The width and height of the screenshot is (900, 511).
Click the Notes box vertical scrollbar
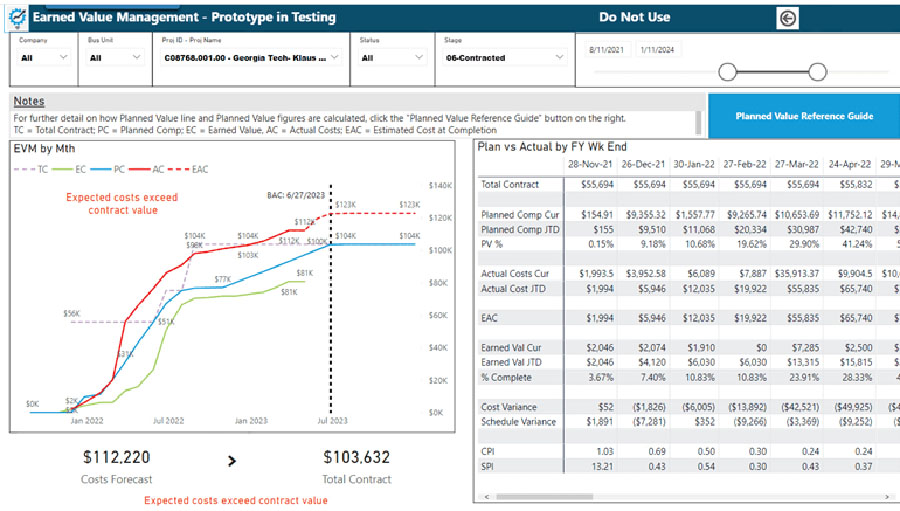coord(698,122)
